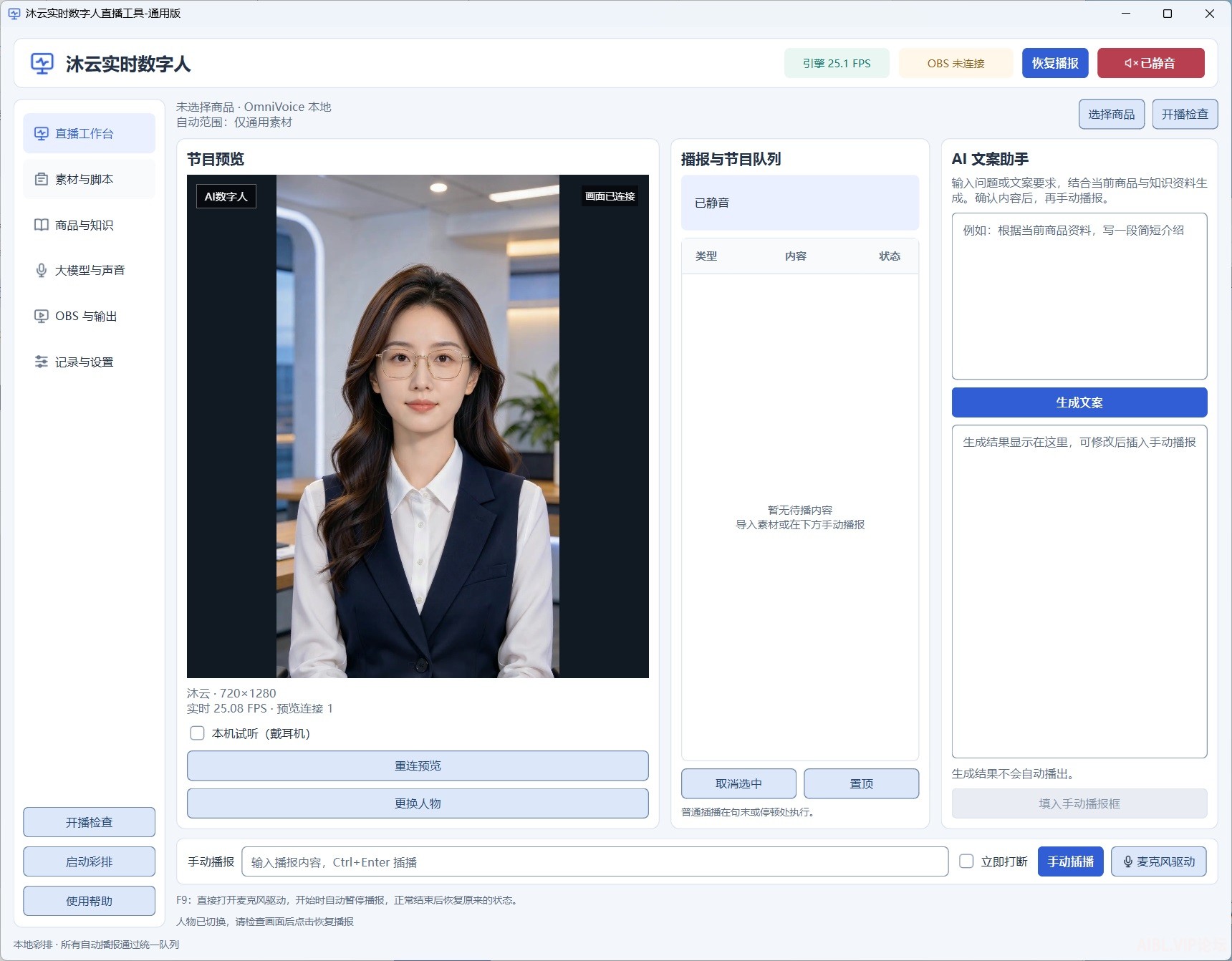
Task: Open 使用帮助
Action: (90, 901)
